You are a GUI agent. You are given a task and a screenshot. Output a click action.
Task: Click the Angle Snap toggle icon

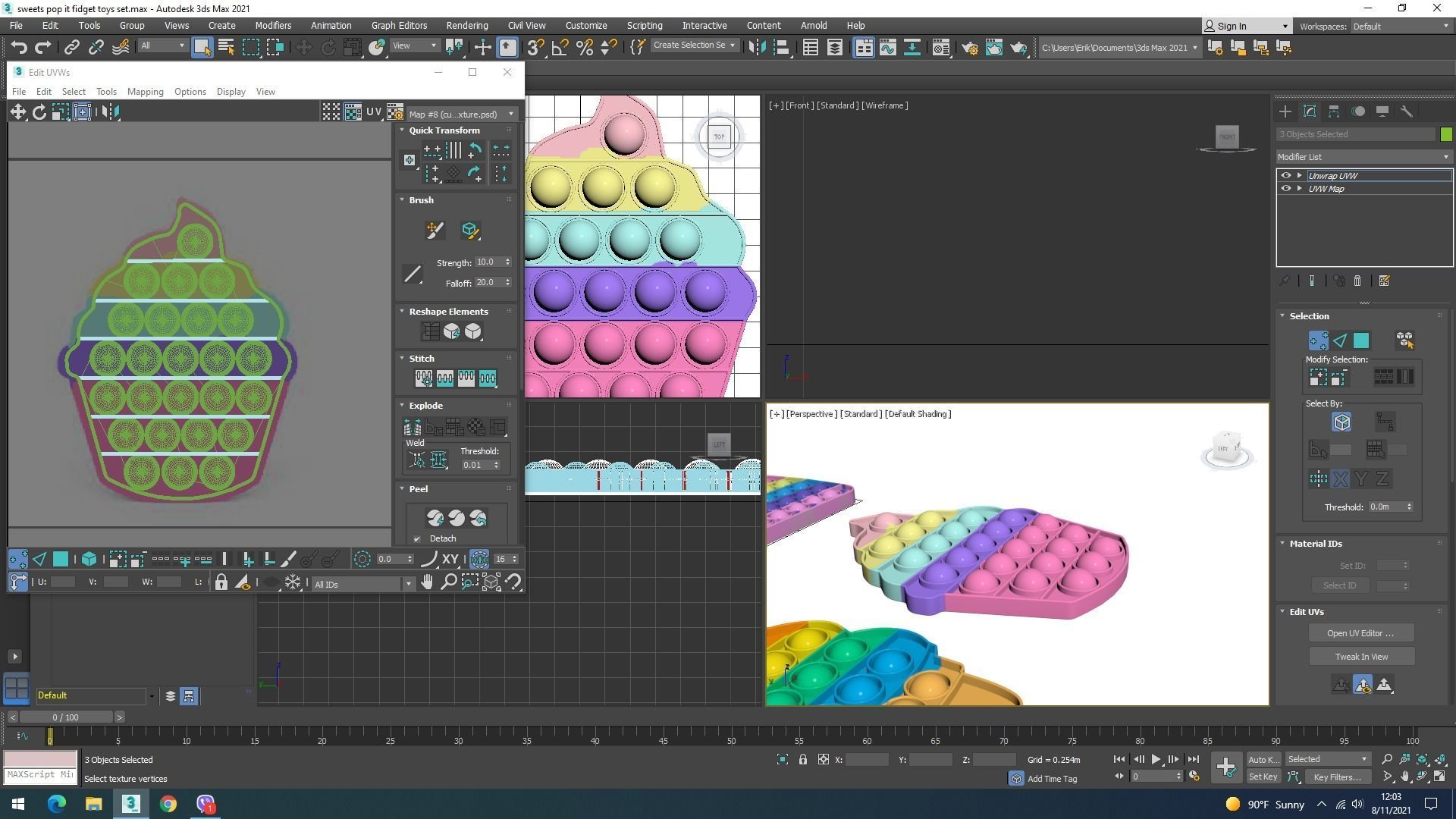click(560, 48)
